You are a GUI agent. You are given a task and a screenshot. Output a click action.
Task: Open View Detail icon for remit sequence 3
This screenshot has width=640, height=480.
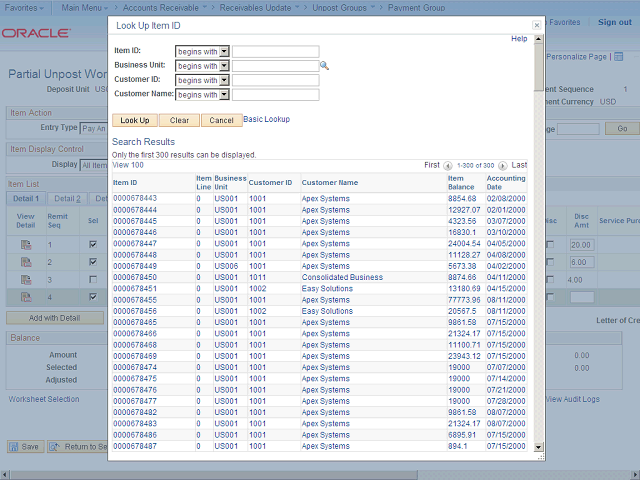(26, 279)
